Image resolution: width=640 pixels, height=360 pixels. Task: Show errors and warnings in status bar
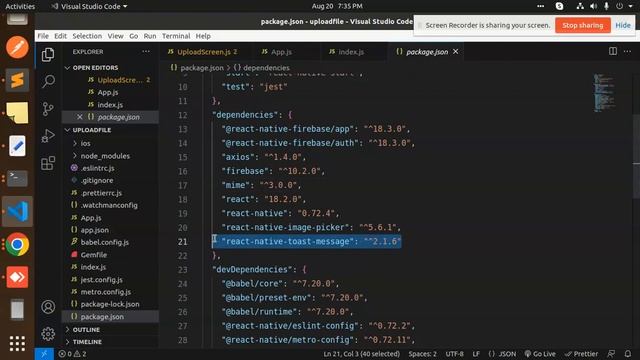[72, 354]
